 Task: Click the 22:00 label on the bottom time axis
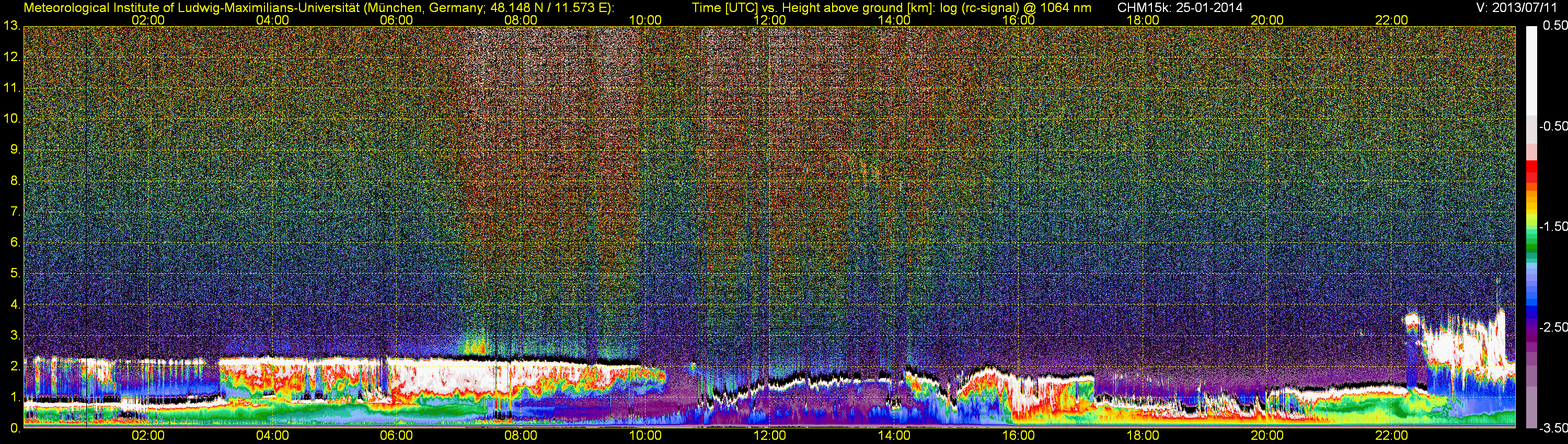[x=1391, y=436]
